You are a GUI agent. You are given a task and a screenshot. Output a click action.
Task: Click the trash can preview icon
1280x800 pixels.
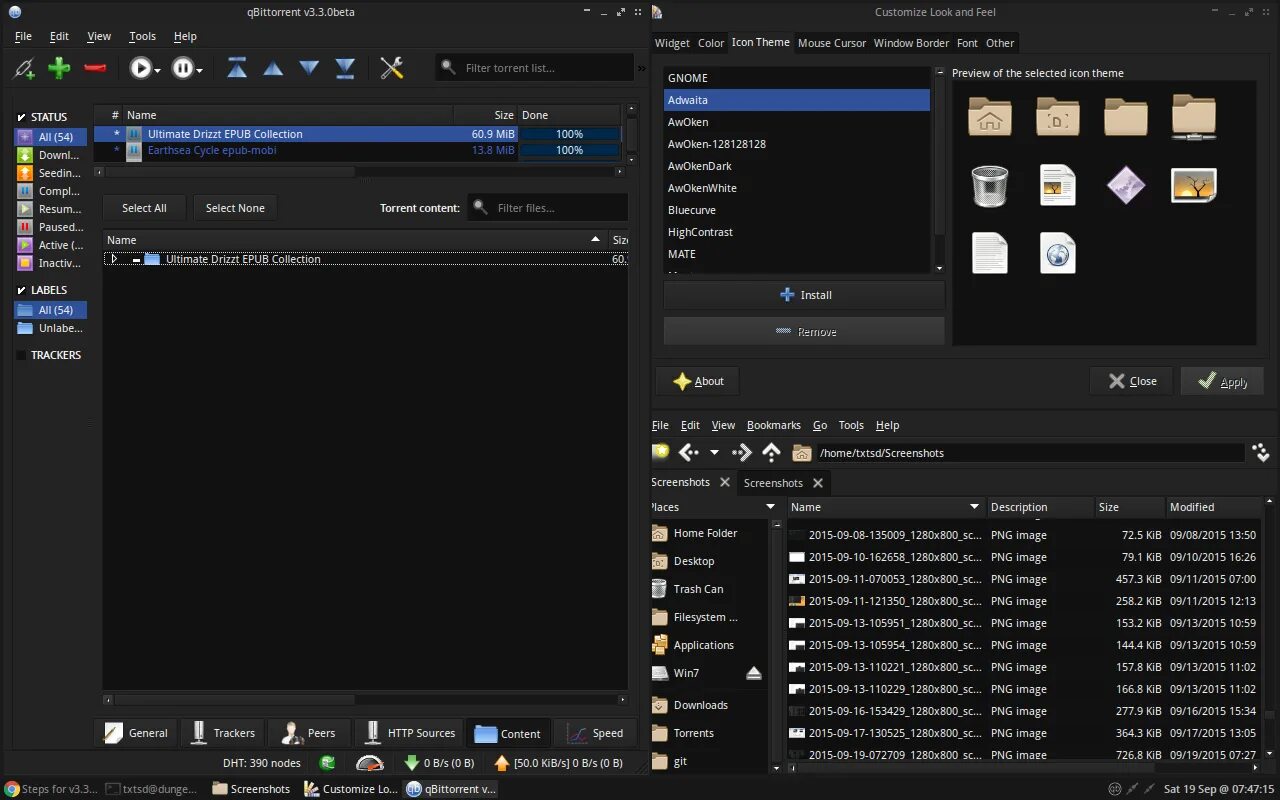(x=989, y=186)
